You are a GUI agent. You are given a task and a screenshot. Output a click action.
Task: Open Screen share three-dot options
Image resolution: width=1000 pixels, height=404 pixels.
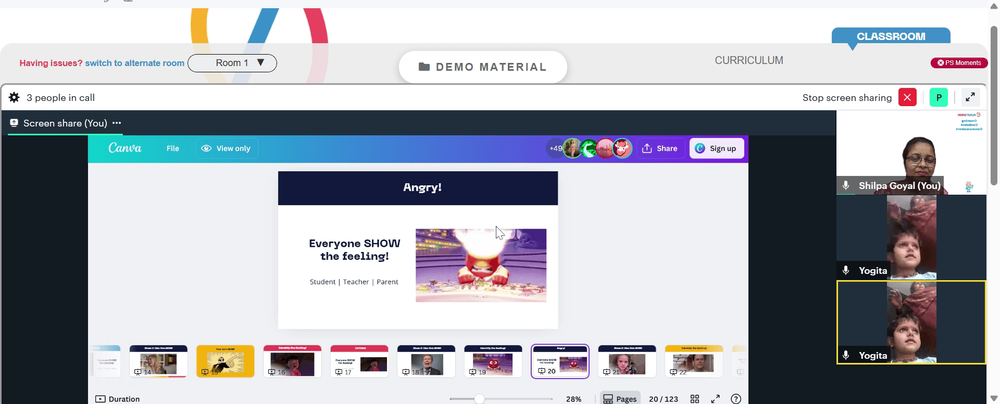117,123
